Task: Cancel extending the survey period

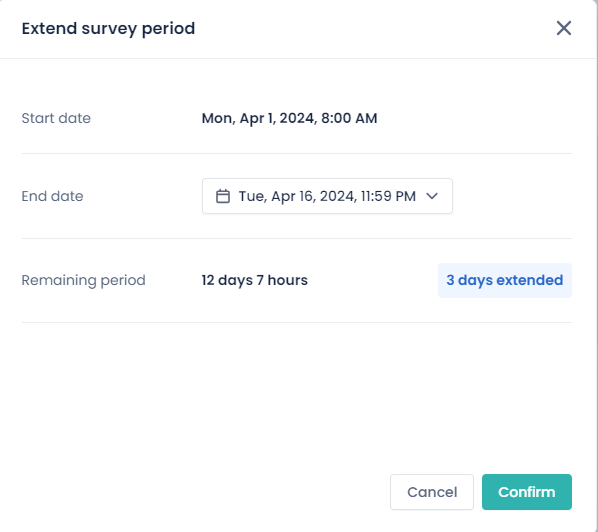Action: pos(432,492)
